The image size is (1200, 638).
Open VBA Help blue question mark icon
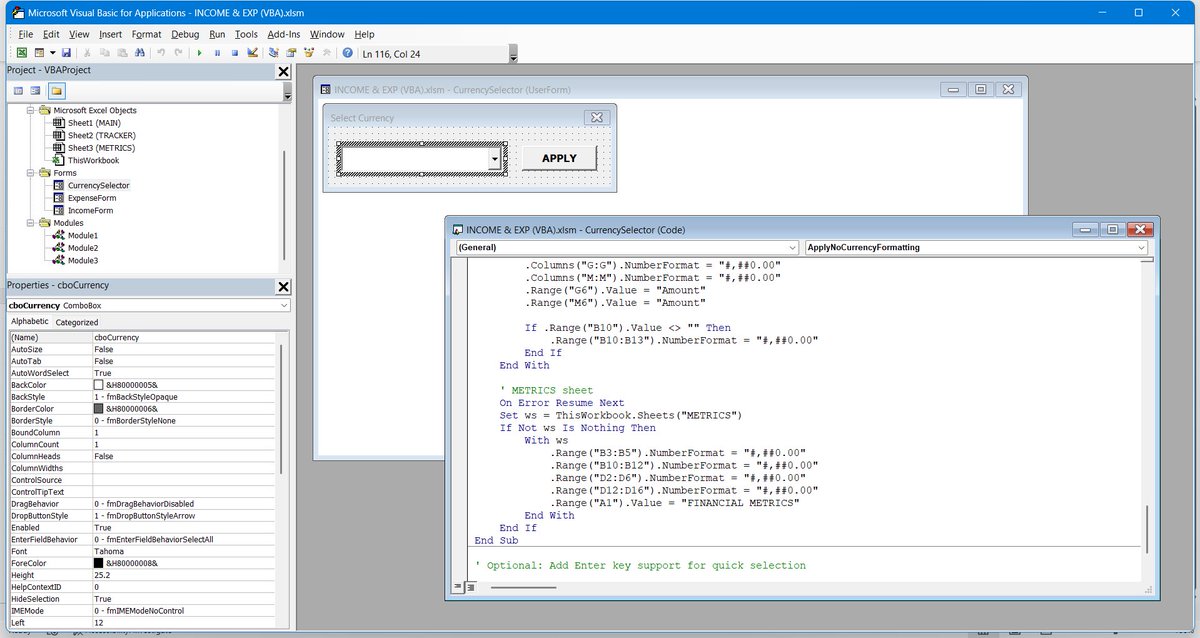coord(347,52)
